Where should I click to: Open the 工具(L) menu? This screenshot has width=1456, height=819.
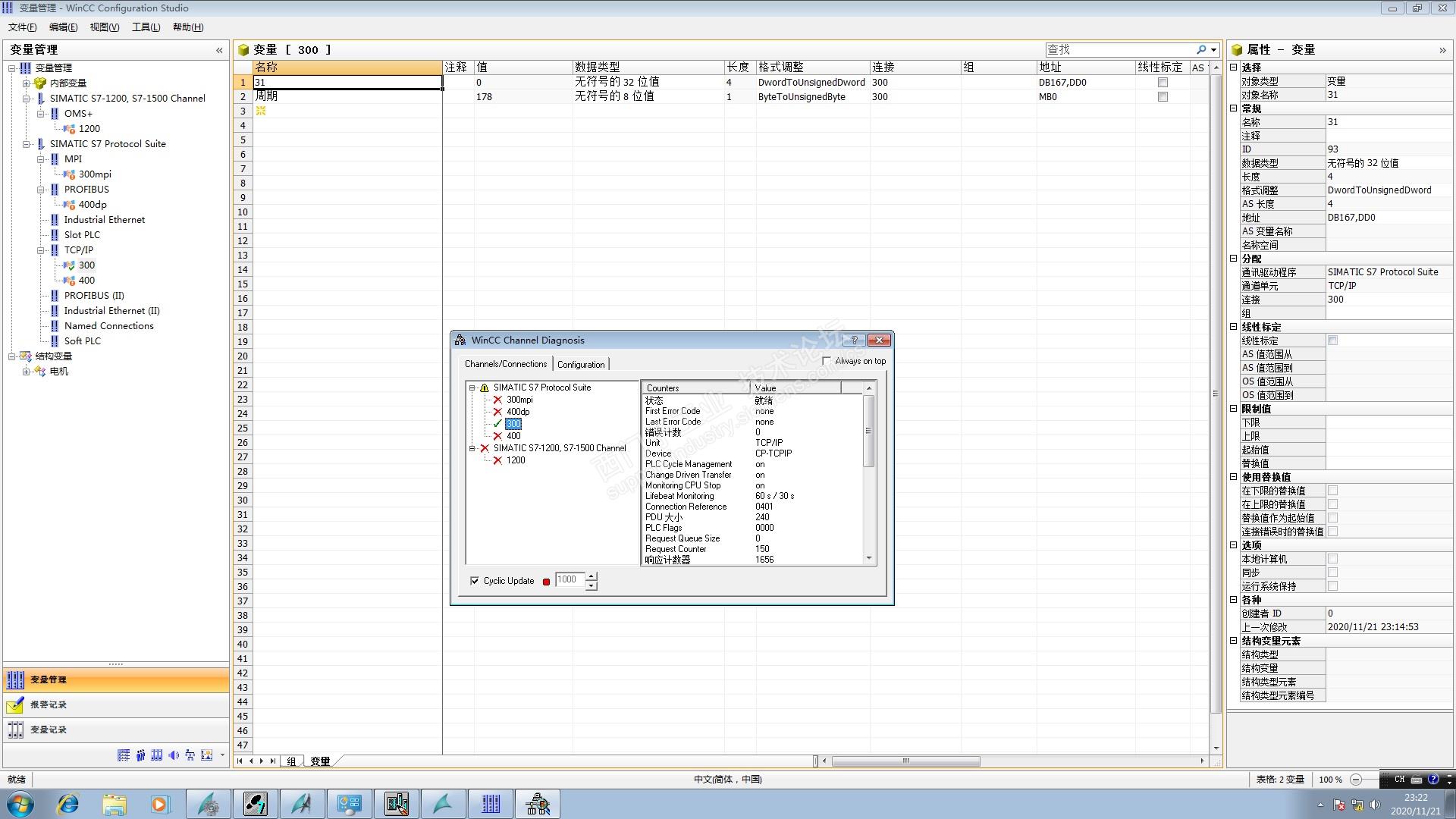tap(146, 27)
